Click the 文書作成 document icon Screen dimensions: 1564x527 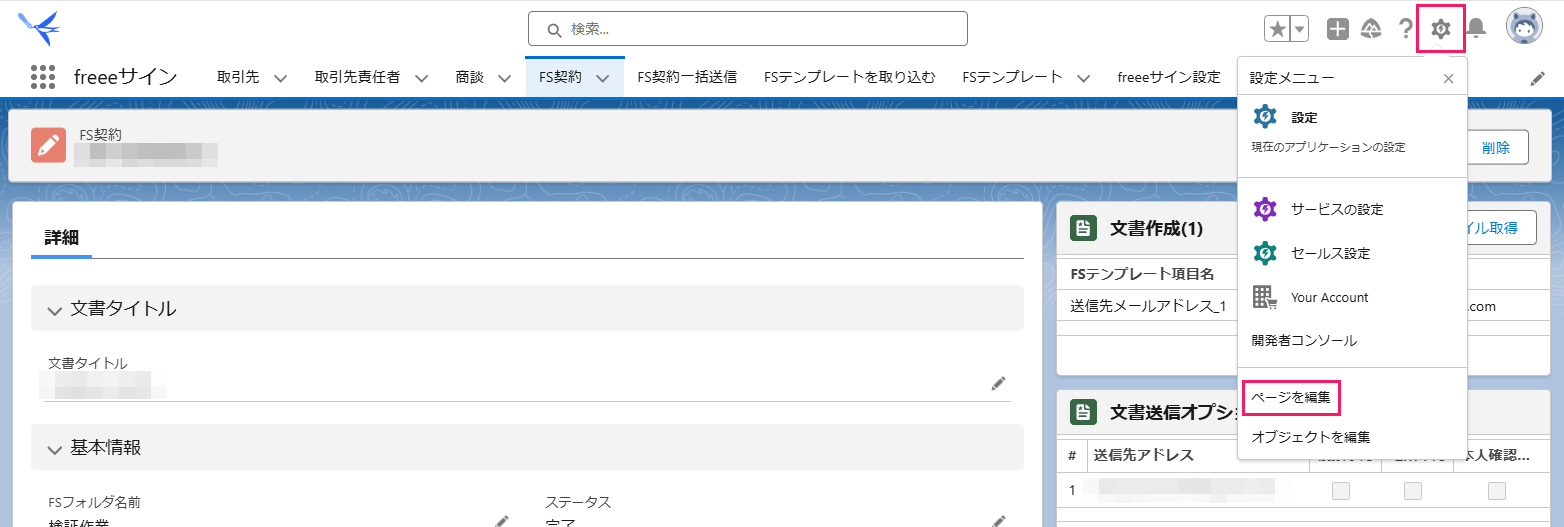[1082, 228]
